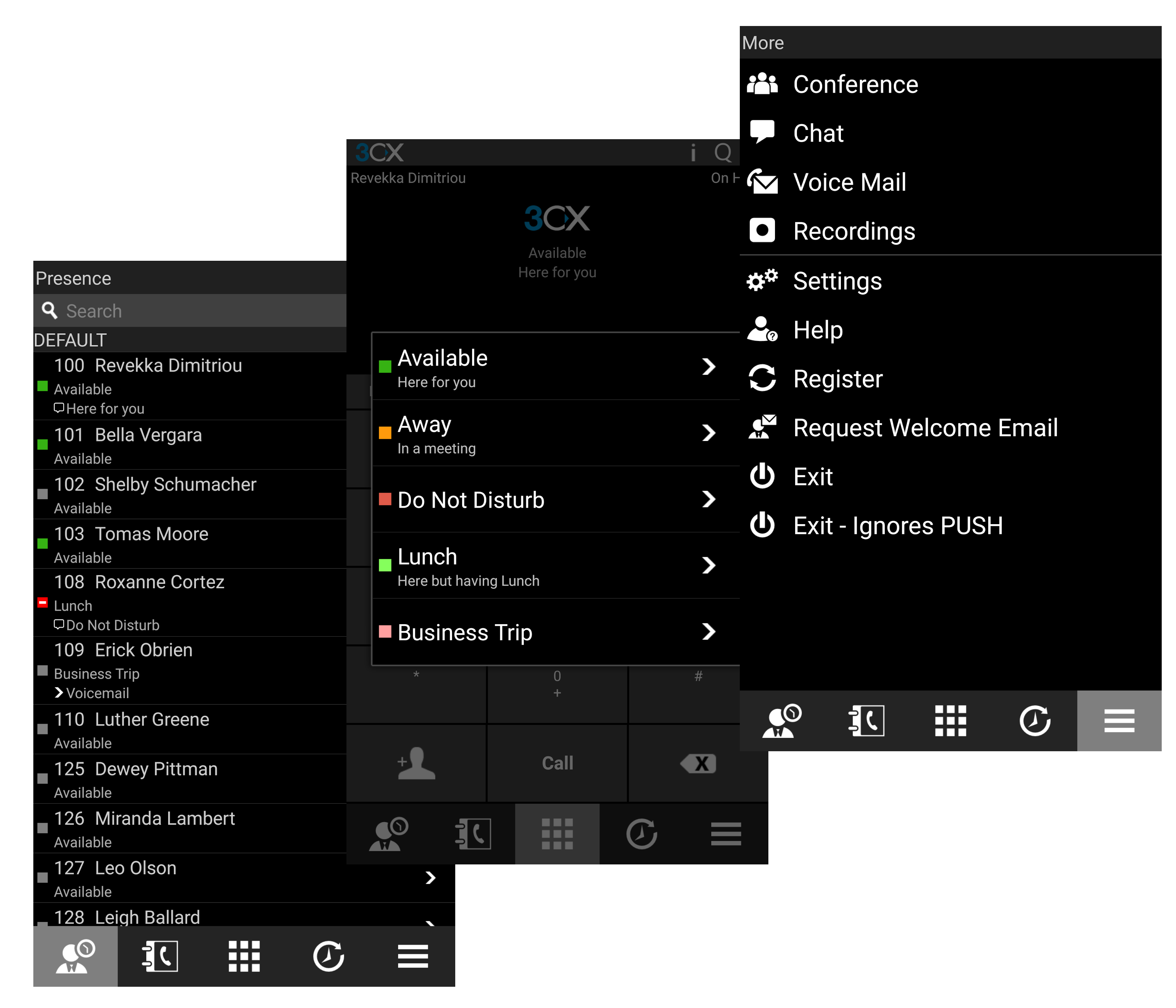
Task: Select the Available status option
Action: click(x=556, y=367)
